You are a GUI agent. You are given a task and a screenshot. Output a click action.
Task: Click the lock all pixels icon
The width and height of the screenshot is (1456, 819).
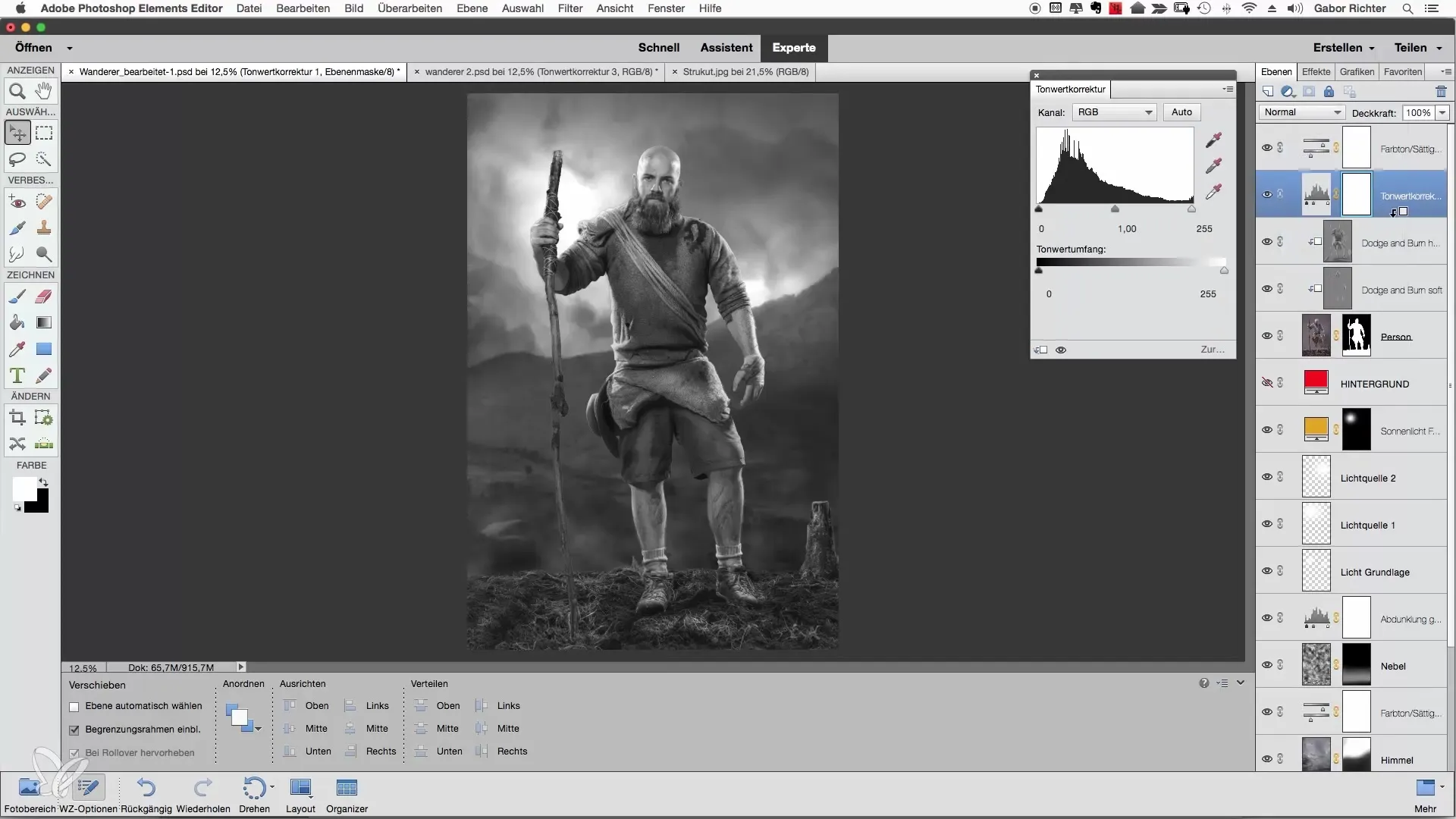coord(1329,92)
